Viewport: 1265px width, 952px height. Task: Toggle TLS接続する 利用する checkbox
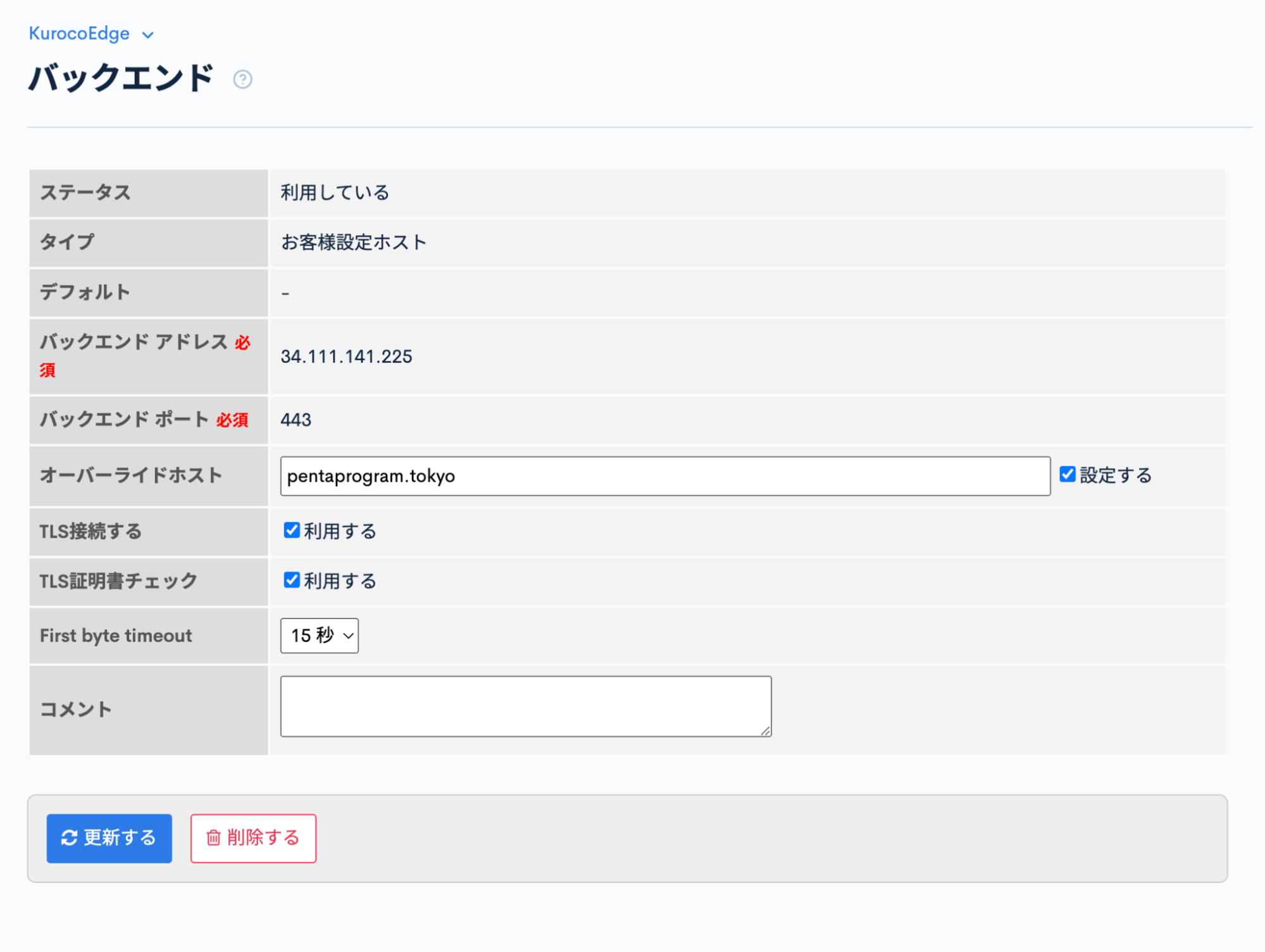coord(292,530)
